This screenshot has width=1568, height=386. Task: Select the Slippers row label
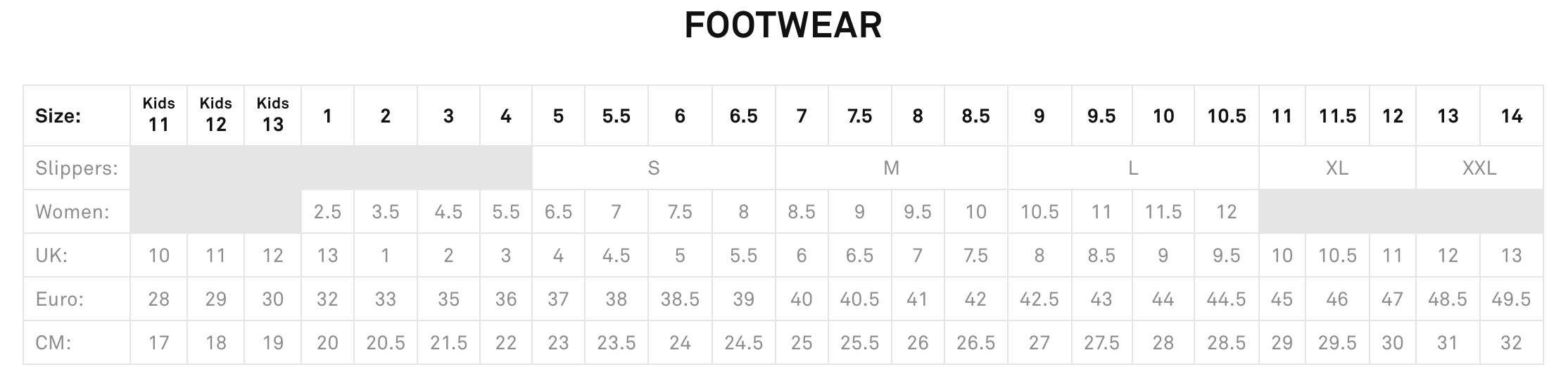[77, 168]
